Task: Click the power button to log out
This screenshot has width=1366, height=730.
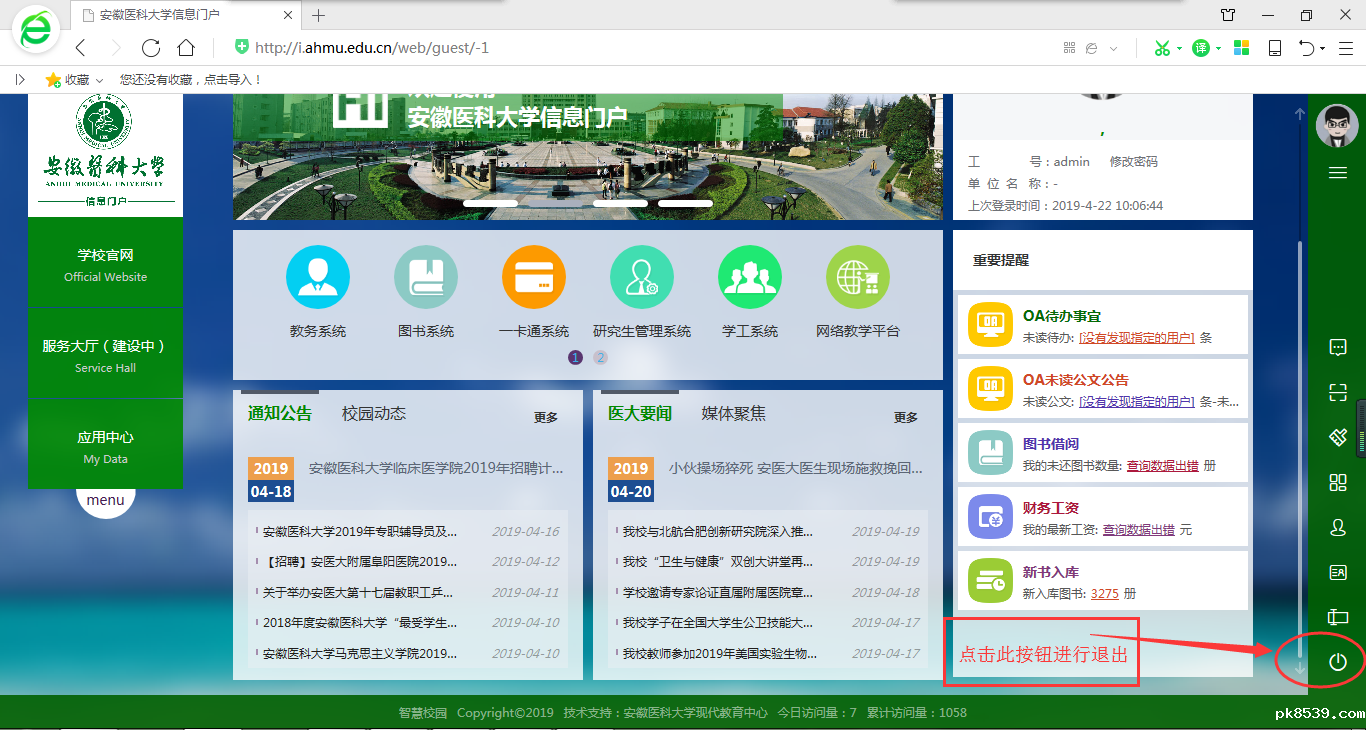Action: [1338, 661]
